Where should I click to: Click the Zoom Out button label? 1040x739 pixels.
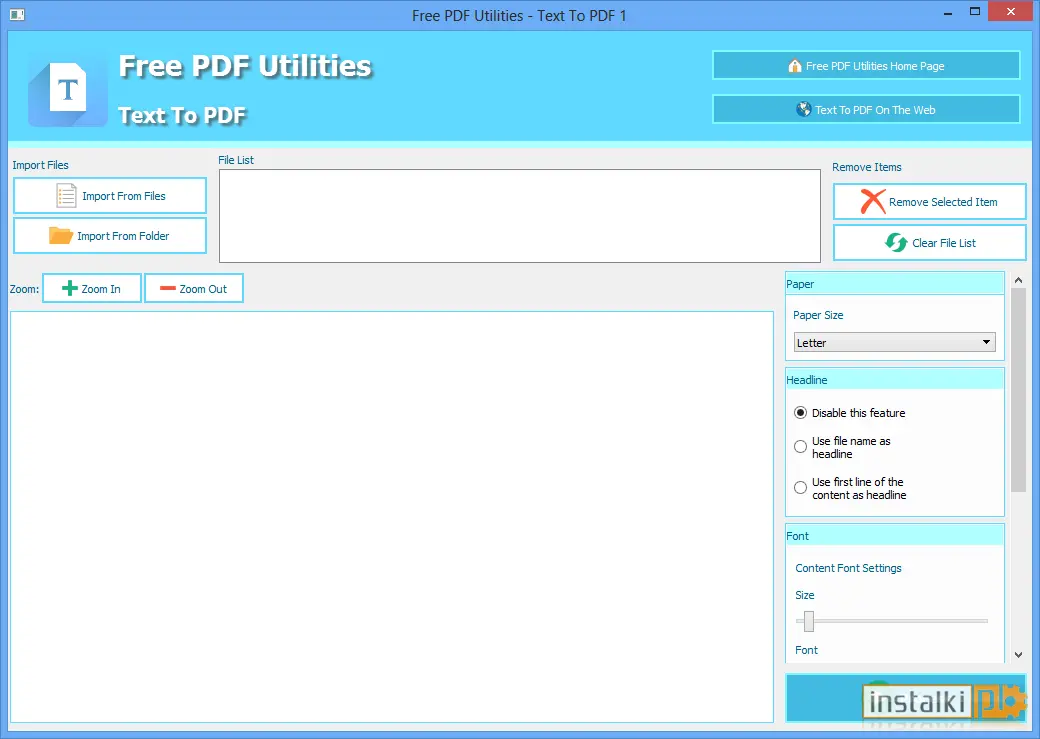(x=203, y=289)
